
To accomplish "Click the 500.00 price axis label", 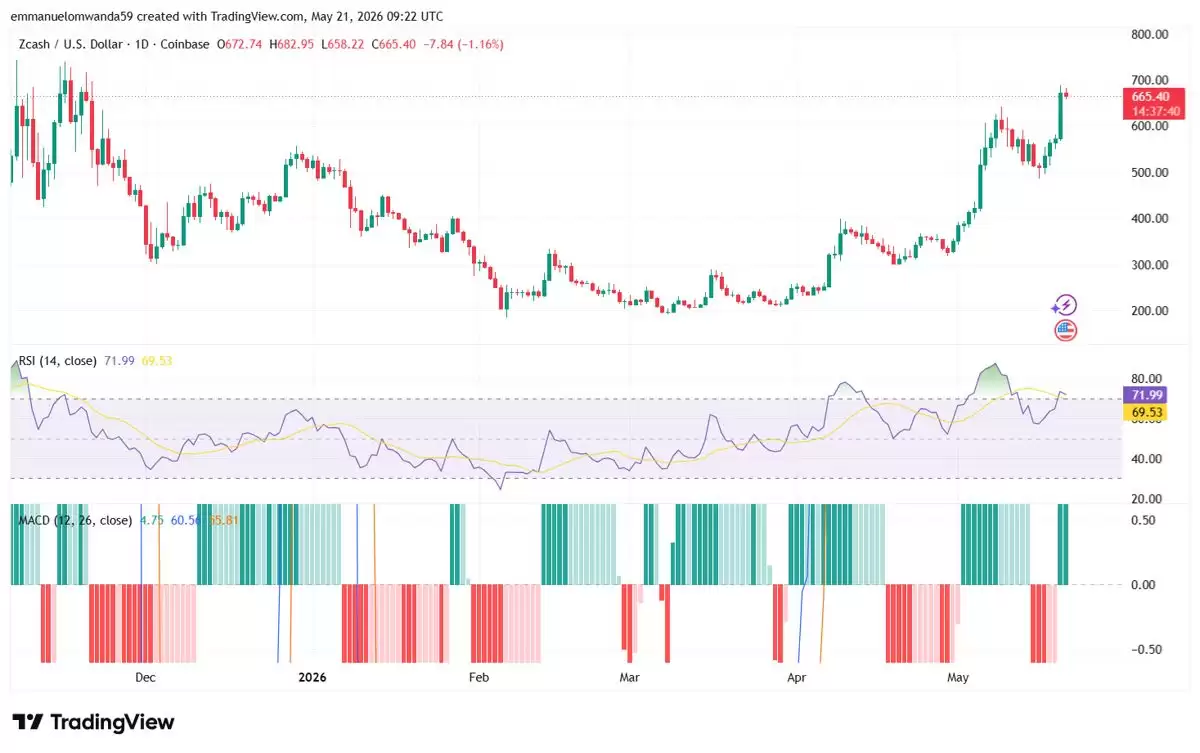I will (x=1149, y=173).
